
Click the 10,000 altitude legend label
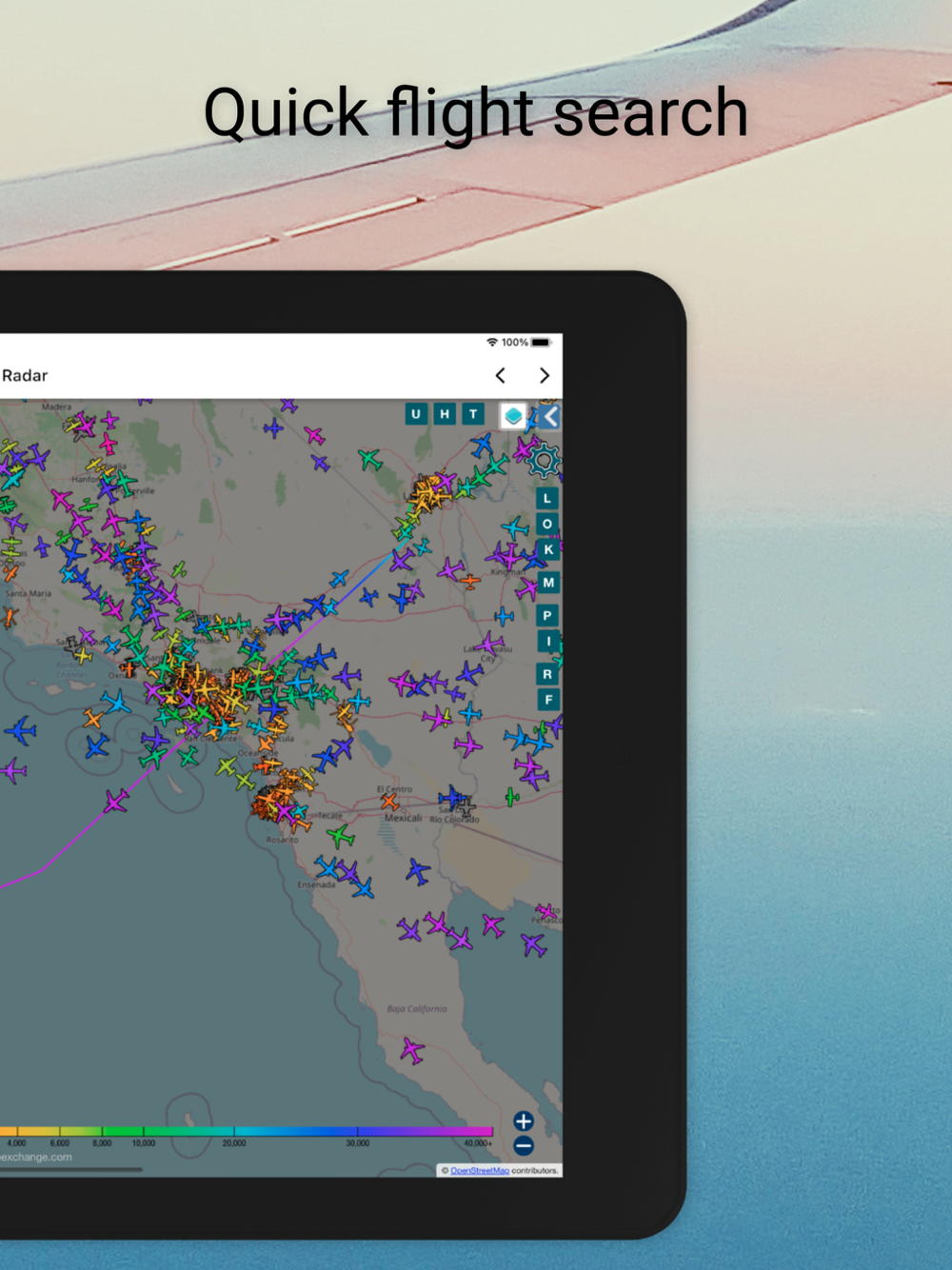(x=144, y=1142)
